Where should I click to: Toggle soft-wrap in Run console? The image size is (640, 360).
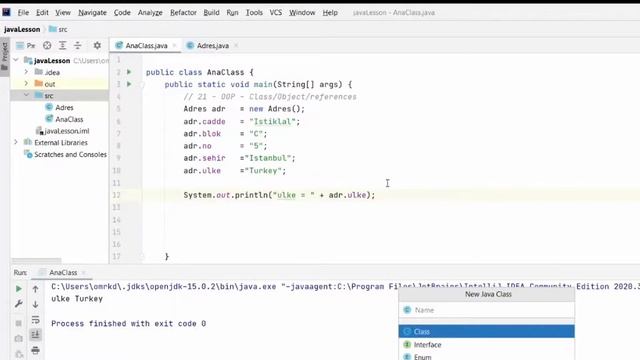pos(36,320)
